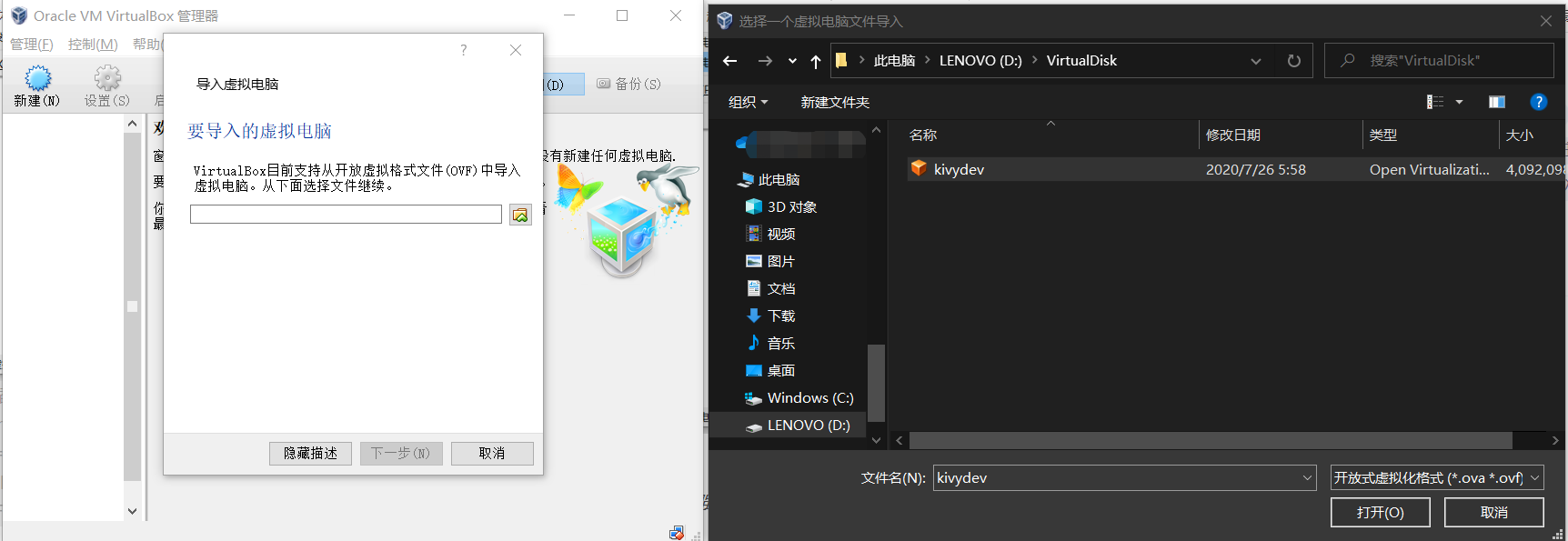Click Open Virtualizati... type cell
Image resolution: width=1568 pixels, height=541 pixels.
[1429, 169]
